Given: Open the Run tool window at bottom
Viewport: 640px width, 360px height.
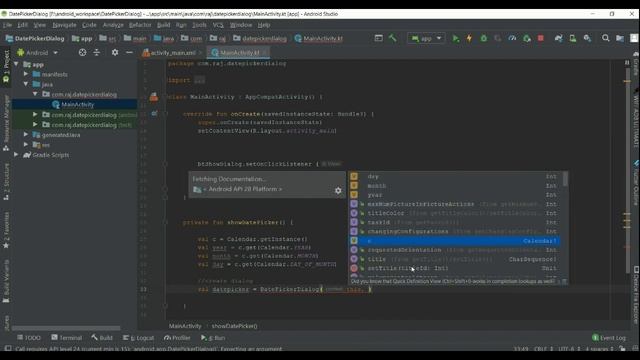Looking at the screenshot, I should (x=213, y=338).
